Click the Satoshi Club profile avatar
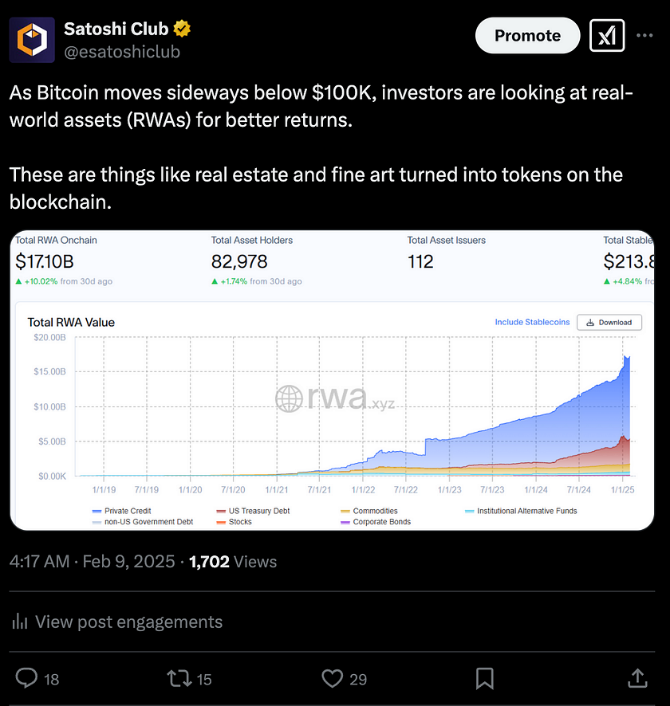This screenshot has height=706, width=670. 32,40
